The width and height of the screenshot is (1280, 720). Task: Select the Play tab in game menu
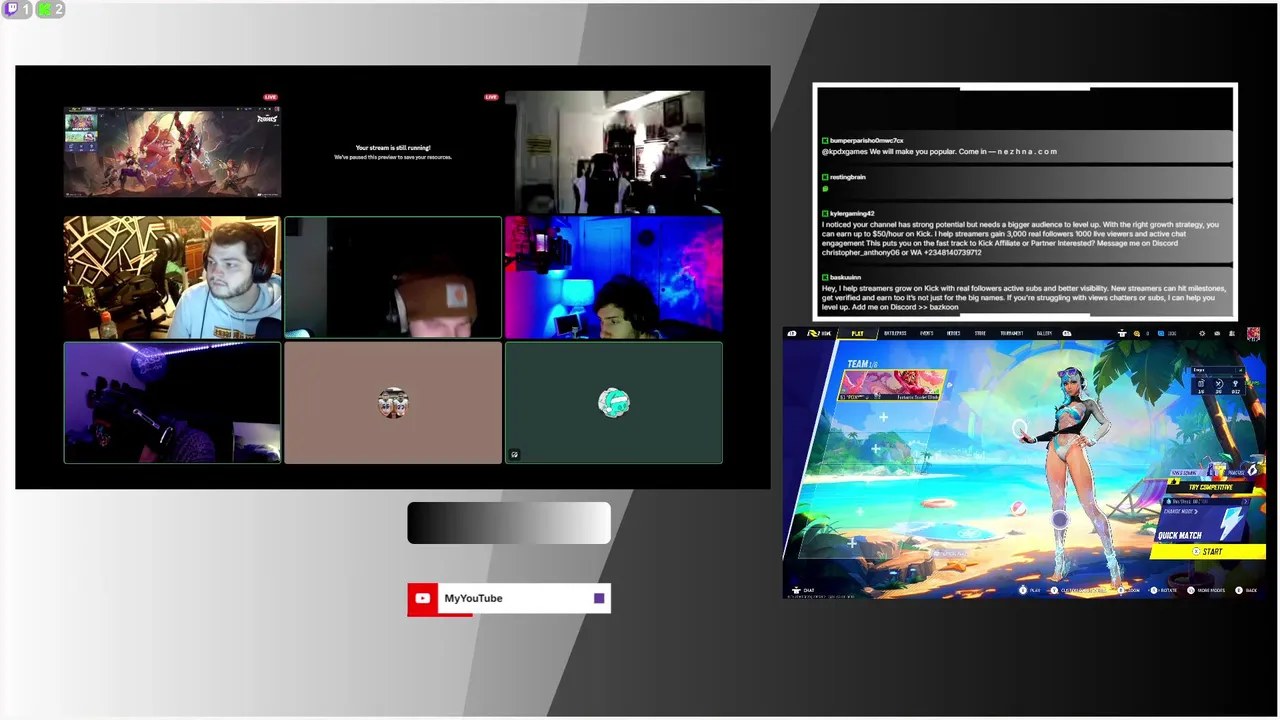pos(857,333)
